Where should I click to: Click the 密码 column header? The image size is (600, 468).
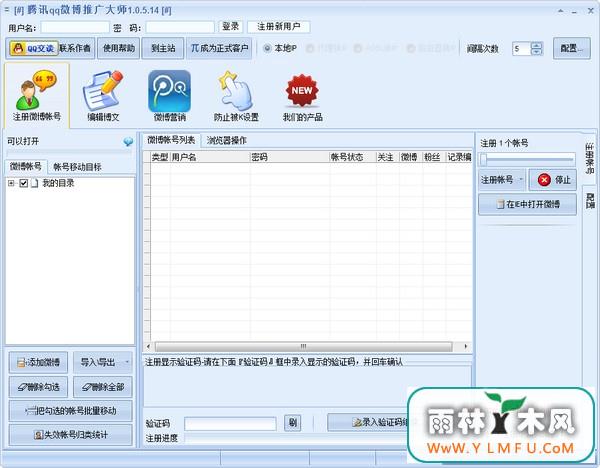pos(290,157)
